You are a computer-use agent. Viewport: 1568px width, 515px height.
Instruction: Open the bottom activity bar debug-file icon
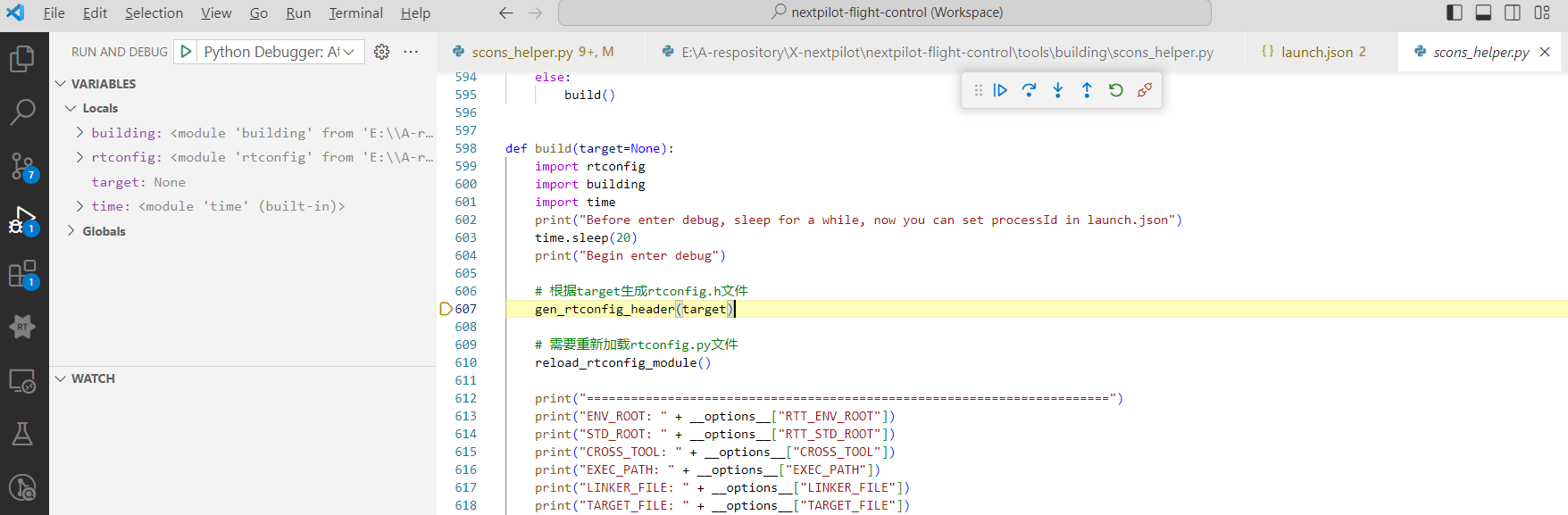coord(22,487)
